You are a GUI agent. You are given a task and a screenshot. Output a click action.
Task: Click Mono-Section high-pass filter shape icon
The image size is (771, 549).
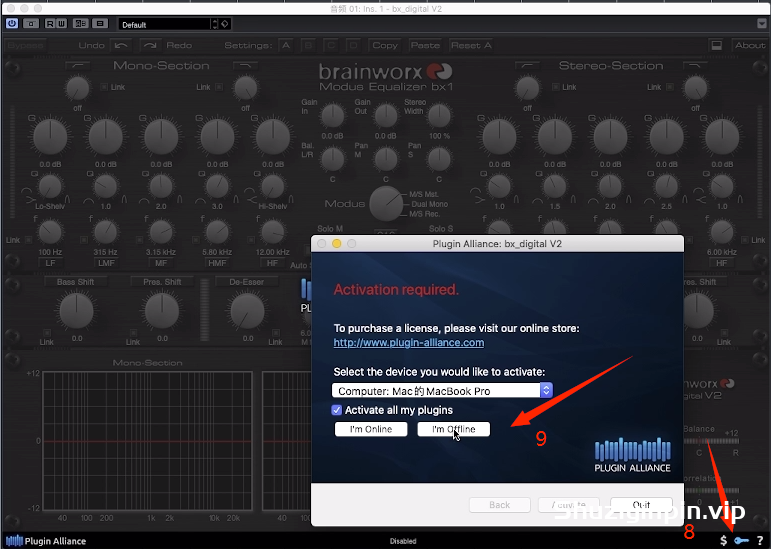(x=78, y=65)
